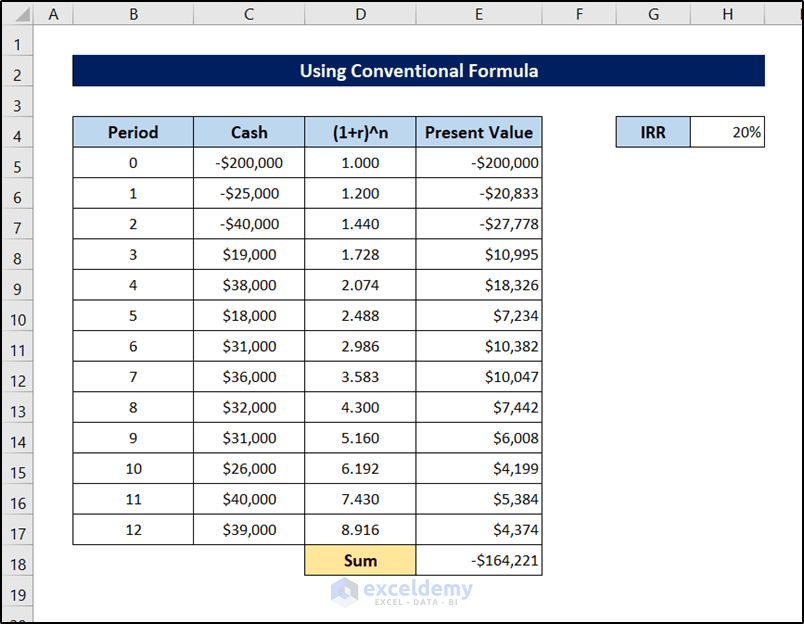Select the (1+r)^n header cell
Screen dimensions: 804x624
click(360, 132)
